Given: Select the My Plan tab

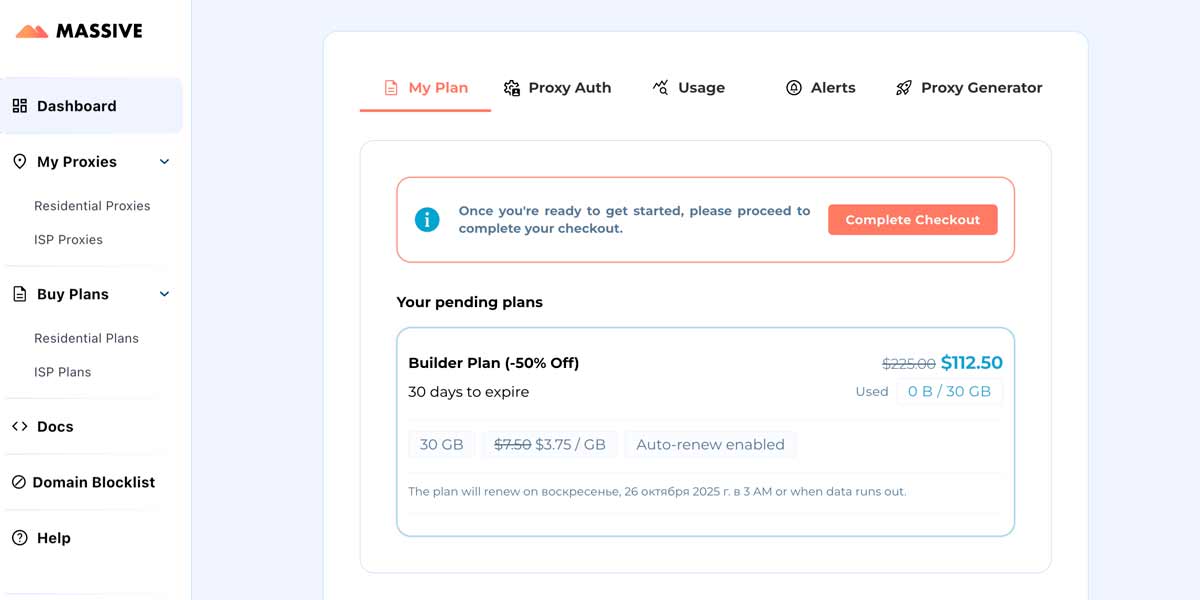Looking at the screenshot, I should 426,88.
